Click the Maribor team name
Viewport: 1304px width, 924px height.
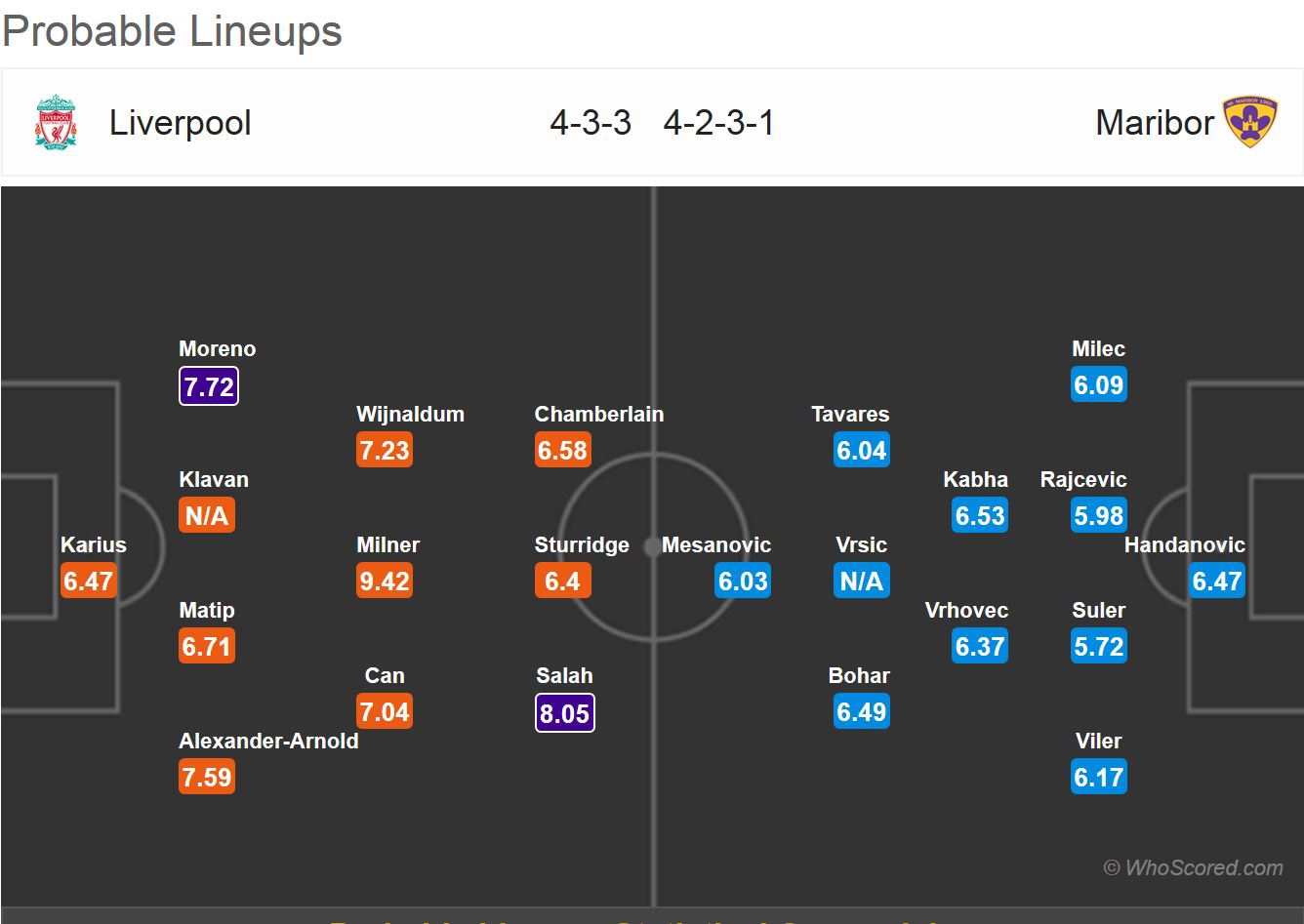click(x=1155, y=123)
